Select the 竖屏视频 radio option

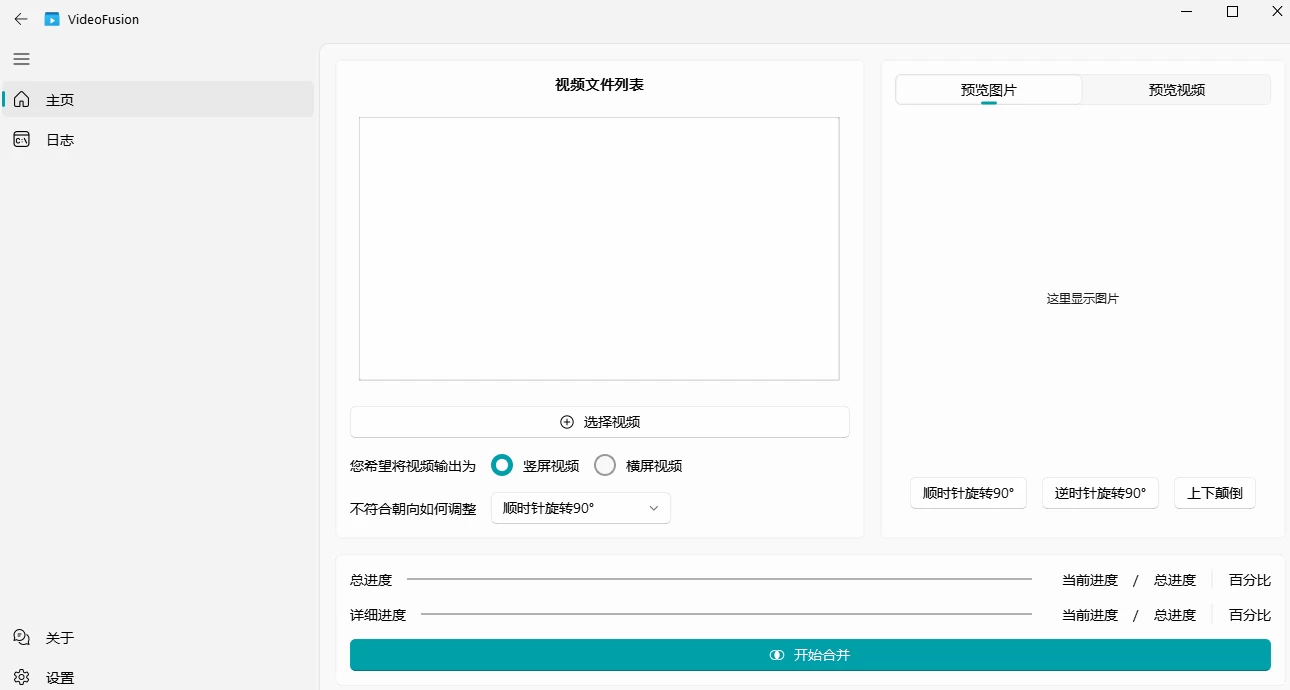[502, 465]
